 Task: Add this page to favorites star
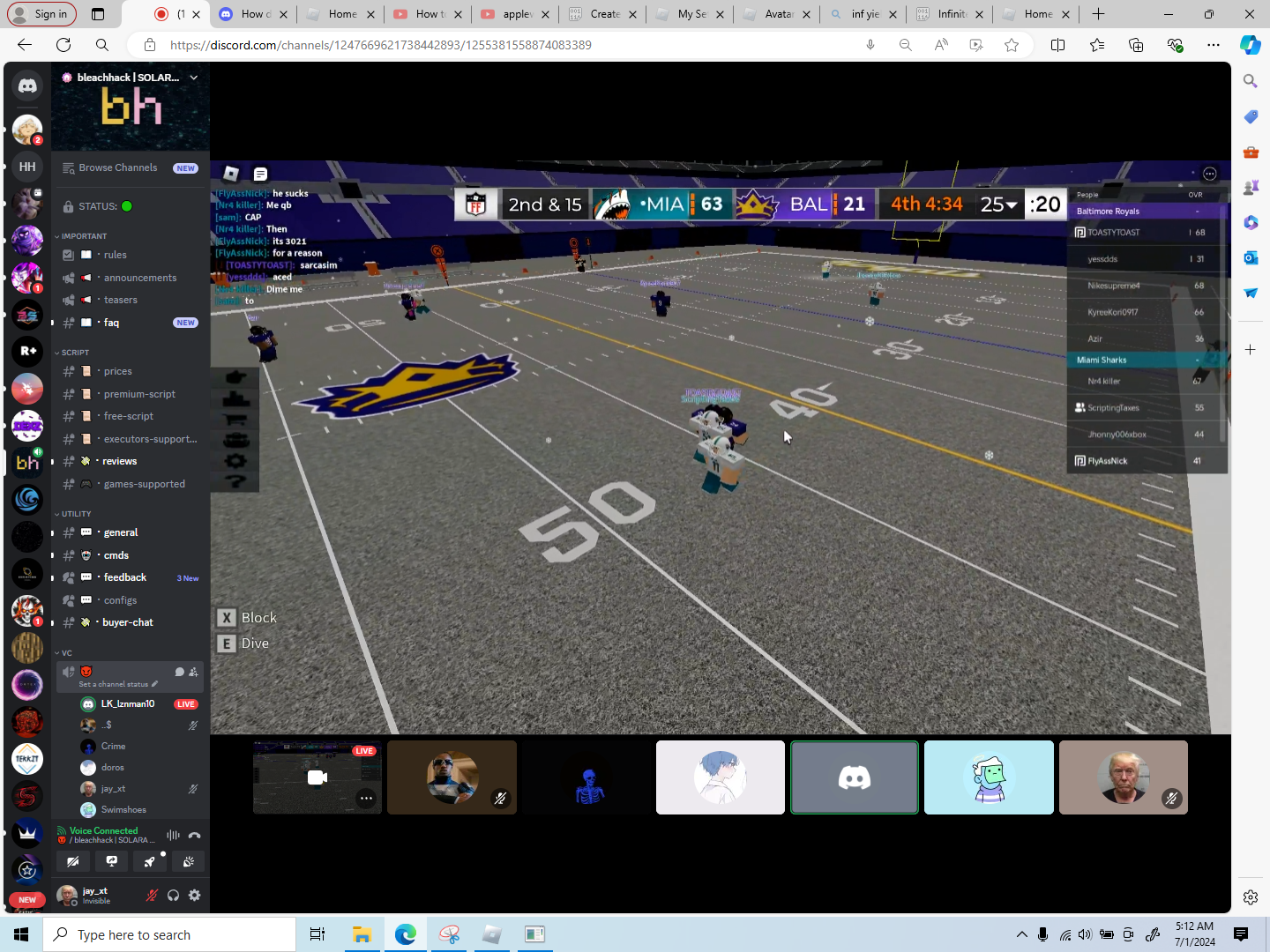coord(1012,45)
